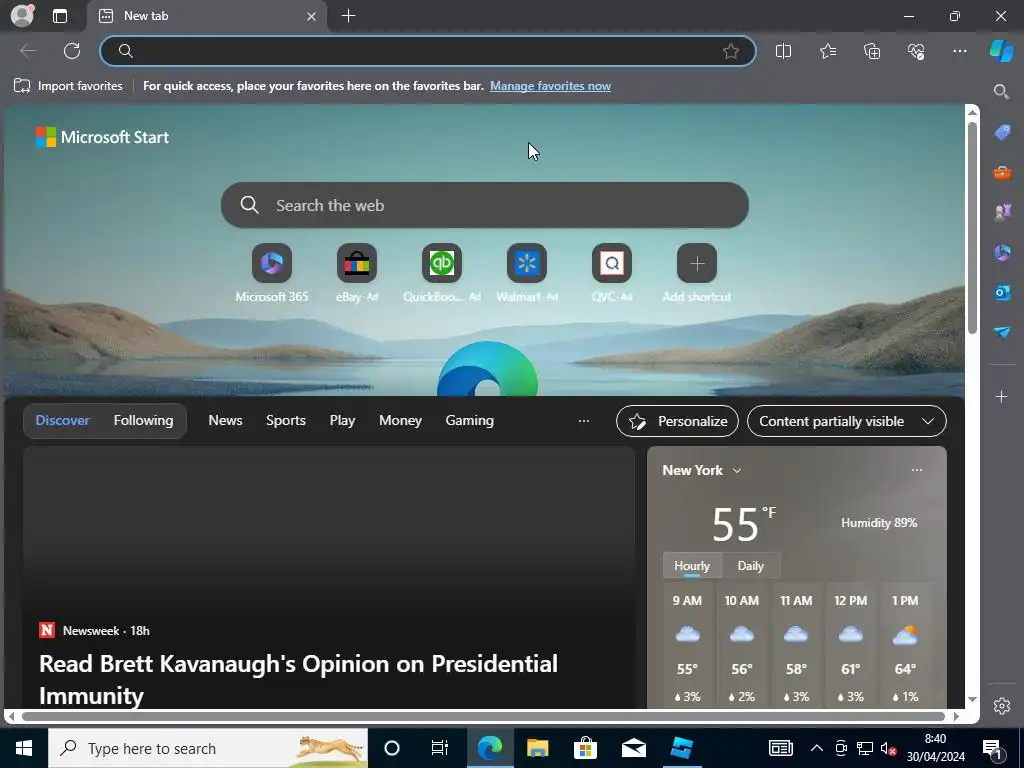Click the Personalize button
Screen dimensions: 1024x768
click(677, 421)
